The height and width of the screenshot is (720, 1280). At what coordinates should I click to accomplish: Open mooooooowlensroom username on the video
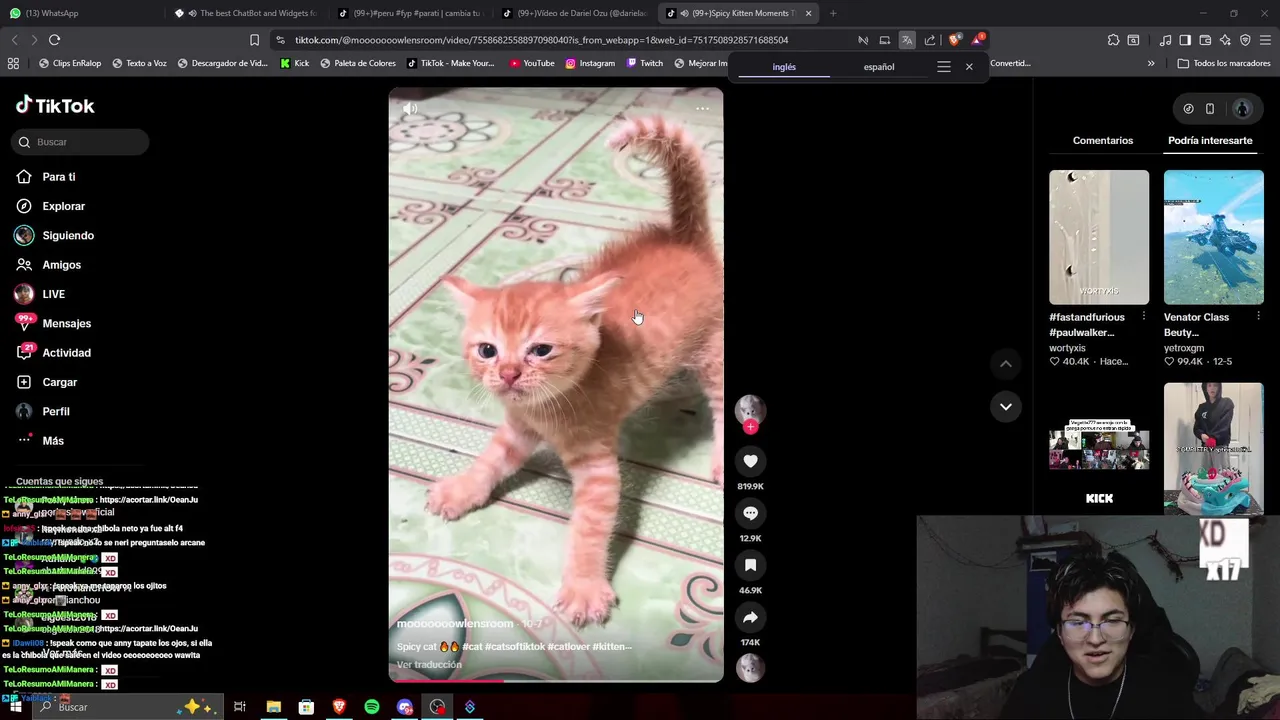[x=455, y=624]
